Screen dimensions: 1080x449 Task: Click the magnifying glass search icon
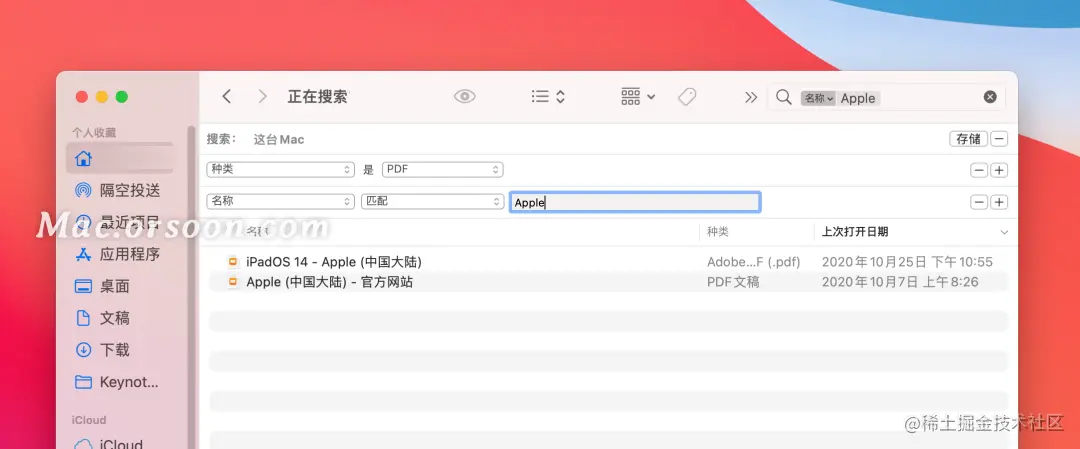(x=784, y=97)
